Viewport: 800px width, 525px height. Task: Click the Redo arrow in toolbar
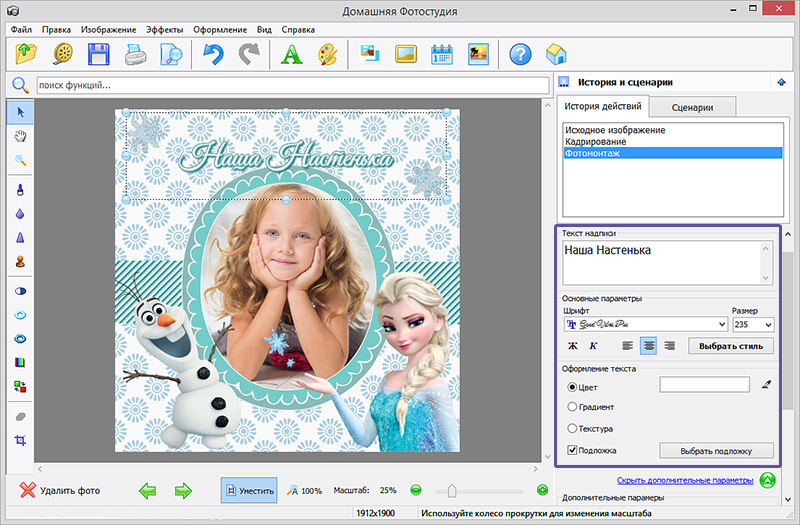(x=248, y=54)
